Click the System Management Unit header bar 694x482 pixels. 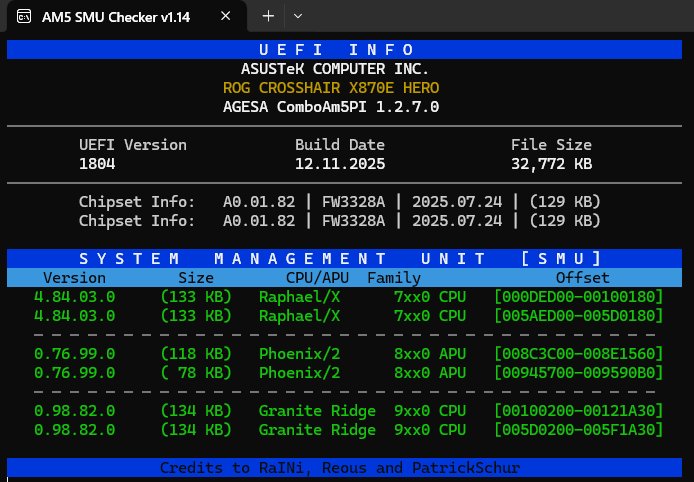pos(346,258)
